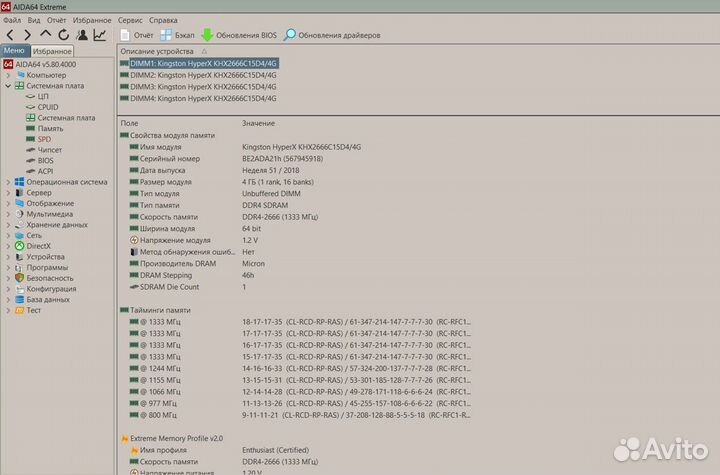
Task: Open the Избранное menu in the menu bar
Action: coord(92,20)
